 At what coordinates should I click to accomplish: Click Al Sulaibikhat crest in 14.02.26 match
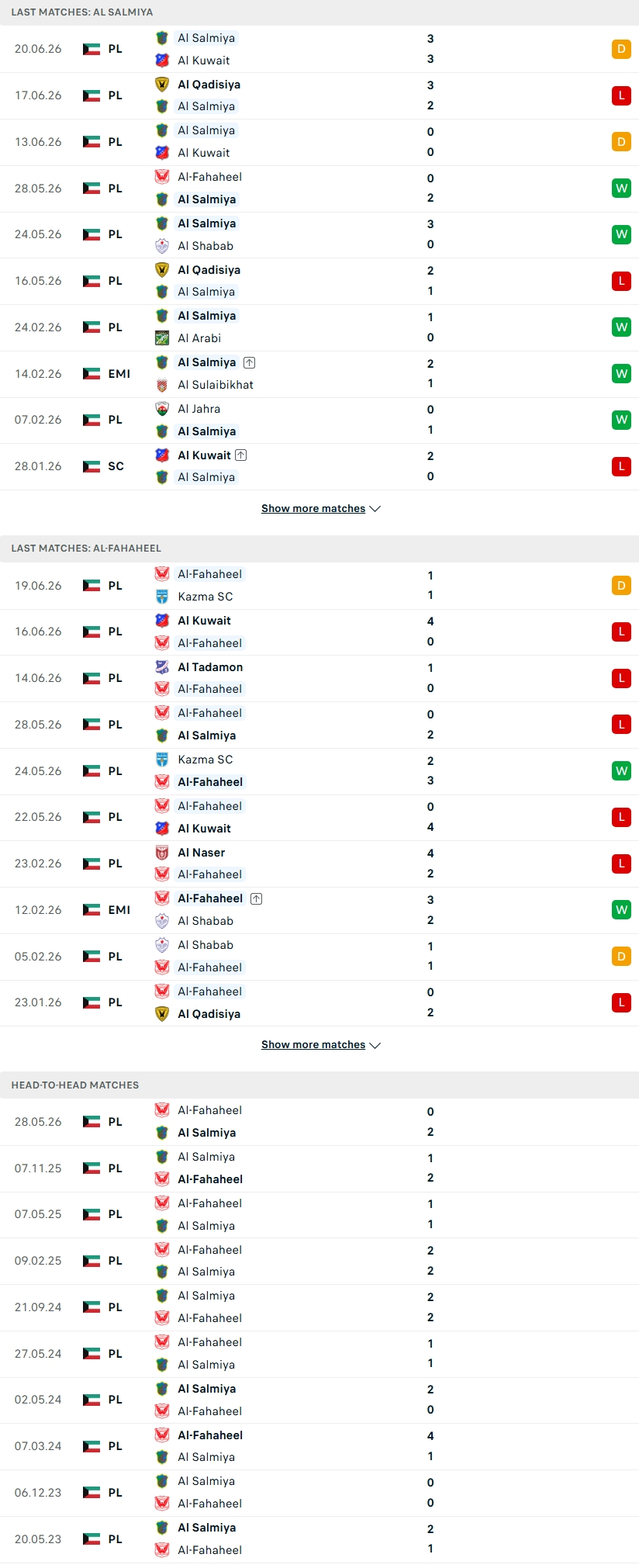coord(162,385)
